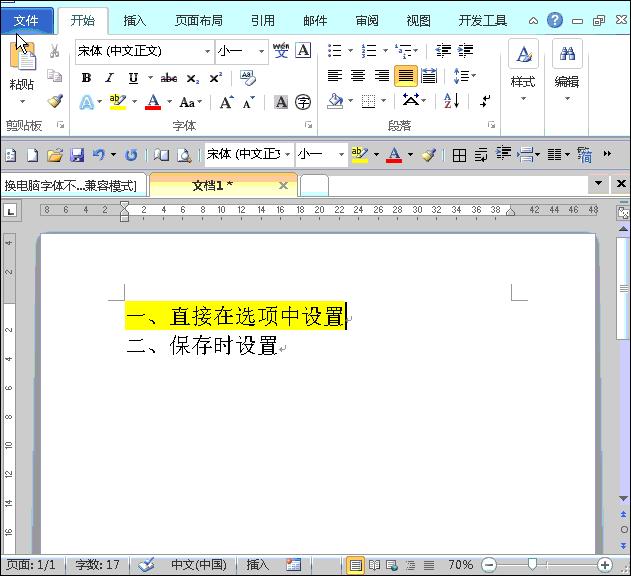The width and height of the screenshot is (631, 576).
Task: Click the Sort A-Z icon
Action: point(452,101)
